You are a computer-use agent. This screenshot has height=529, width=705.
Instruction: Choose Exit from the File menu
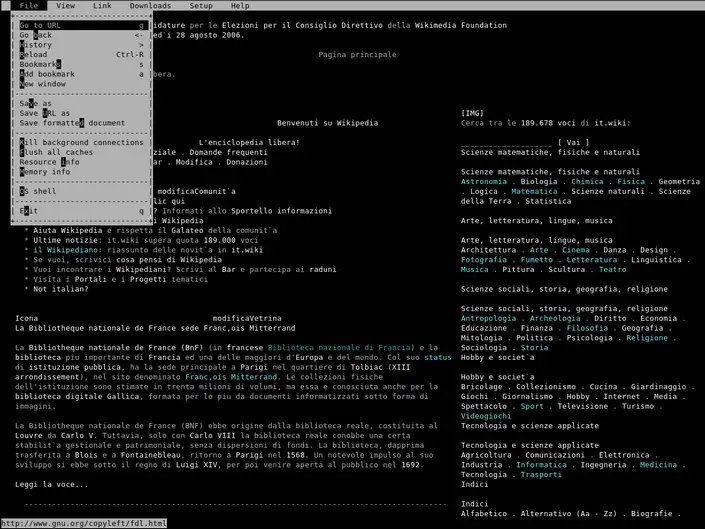82,211
